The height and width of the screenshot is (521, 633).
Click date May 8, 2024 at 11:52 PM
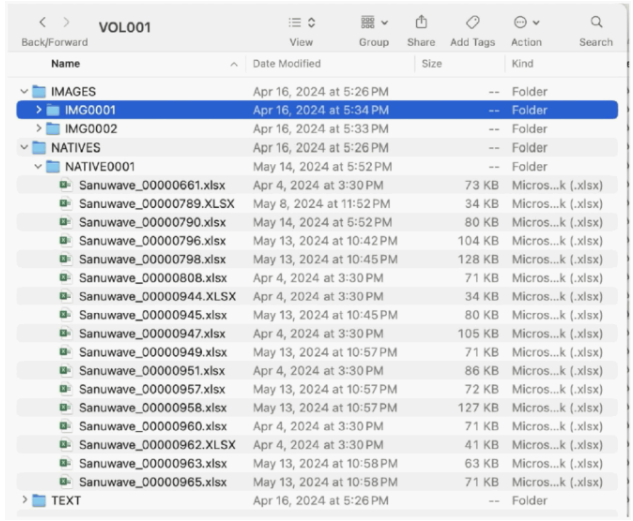(322, 204)
